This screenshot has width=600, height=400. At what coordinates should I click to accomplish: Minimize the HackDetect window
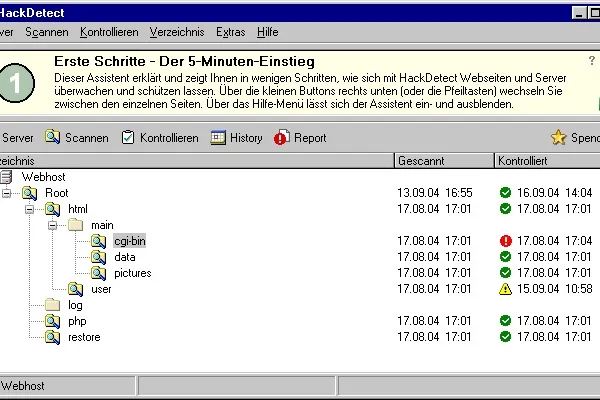579,13
